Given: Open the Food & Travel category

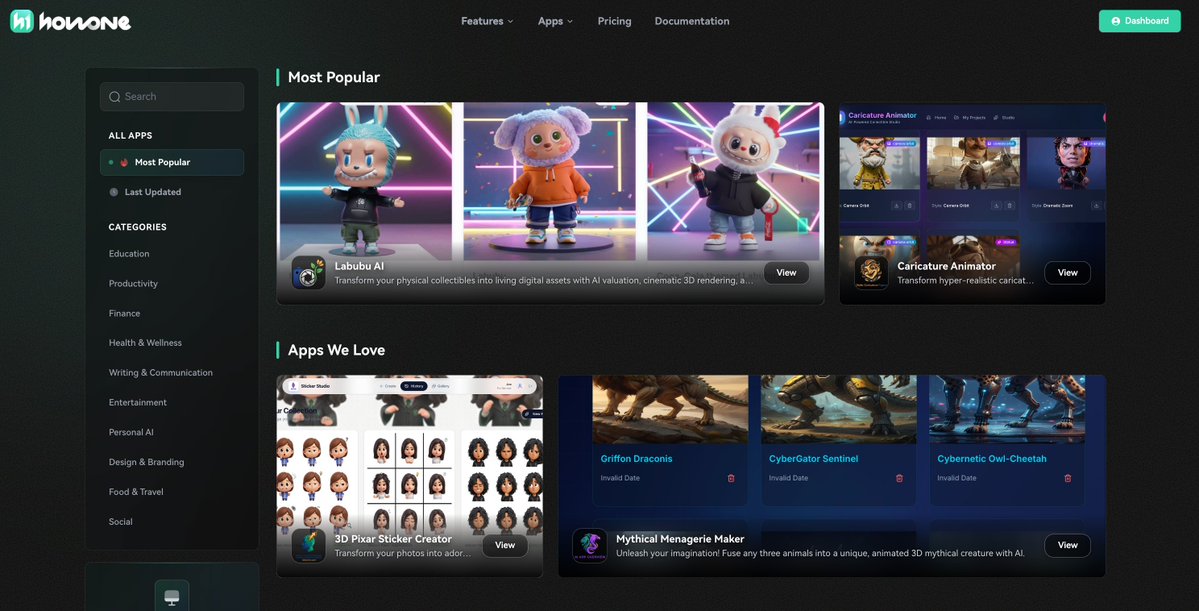Looking at the screenshot, I should coord(136,492).
